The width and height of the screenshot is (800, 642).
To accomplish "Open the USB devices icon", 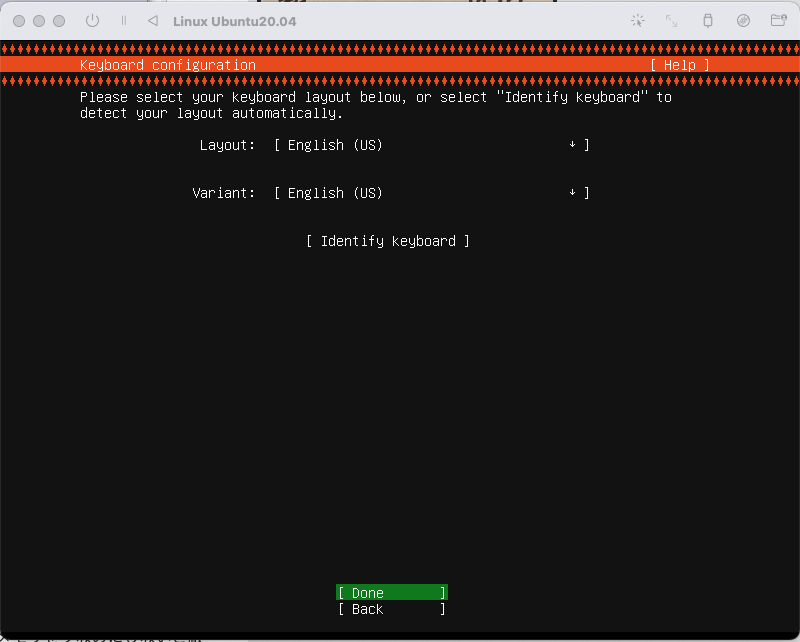I will point(708,21).
